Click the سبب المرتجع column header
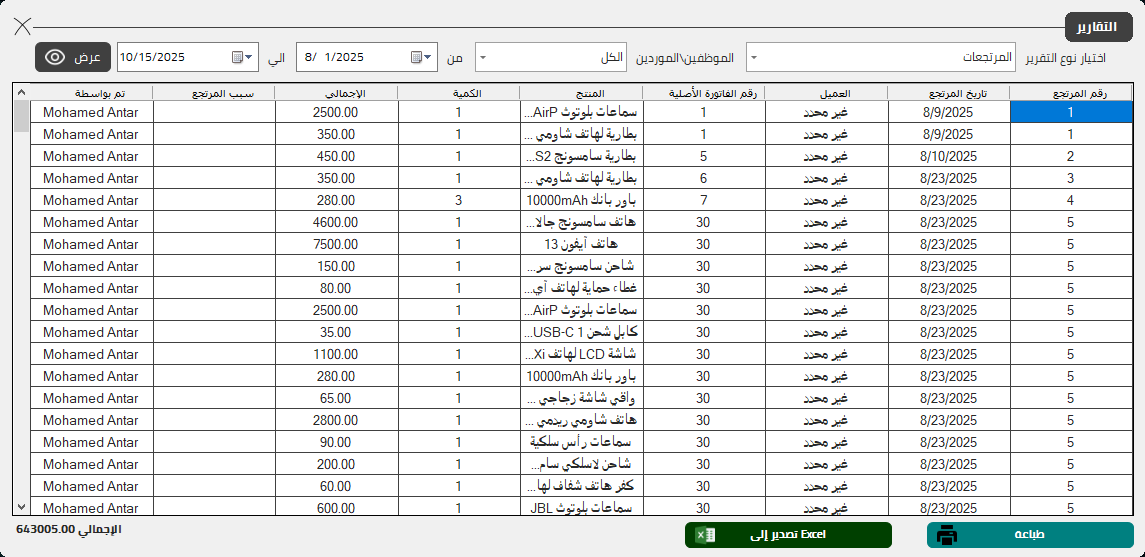The width and height of the screenshot is (1145, 557). point(214,93)
